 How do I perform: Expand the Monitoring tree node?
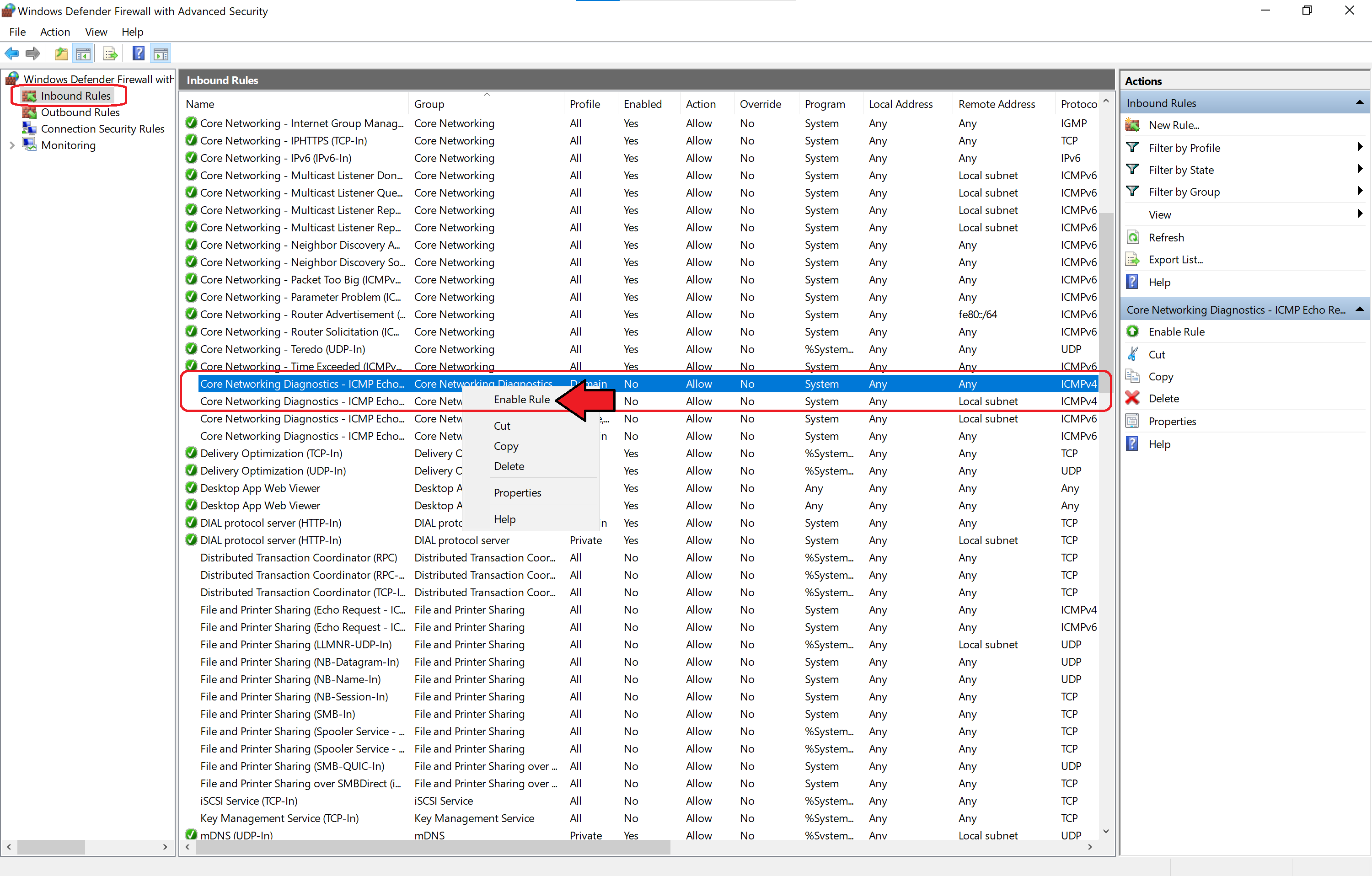click(x=12, y=145)
